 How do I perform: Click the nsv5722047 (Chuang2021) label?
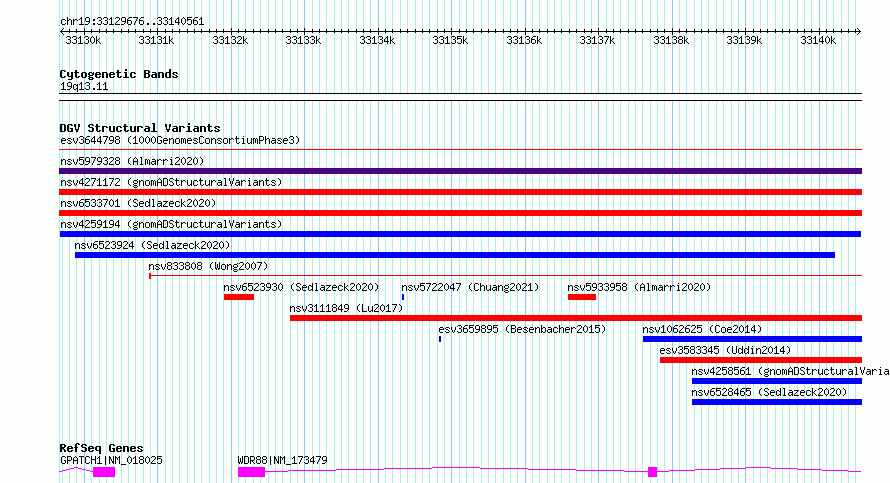click(470, 287)
